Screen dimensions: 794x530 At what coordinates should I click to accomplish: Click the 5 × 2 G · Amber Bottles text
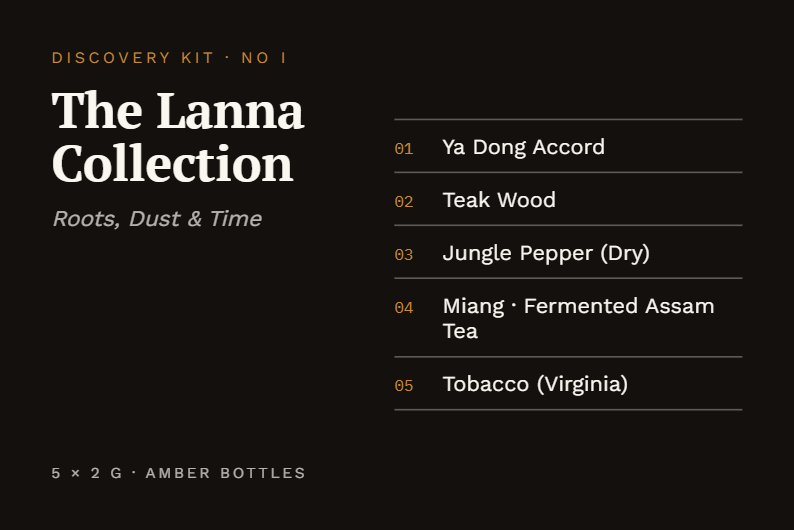tap(179, 473)
